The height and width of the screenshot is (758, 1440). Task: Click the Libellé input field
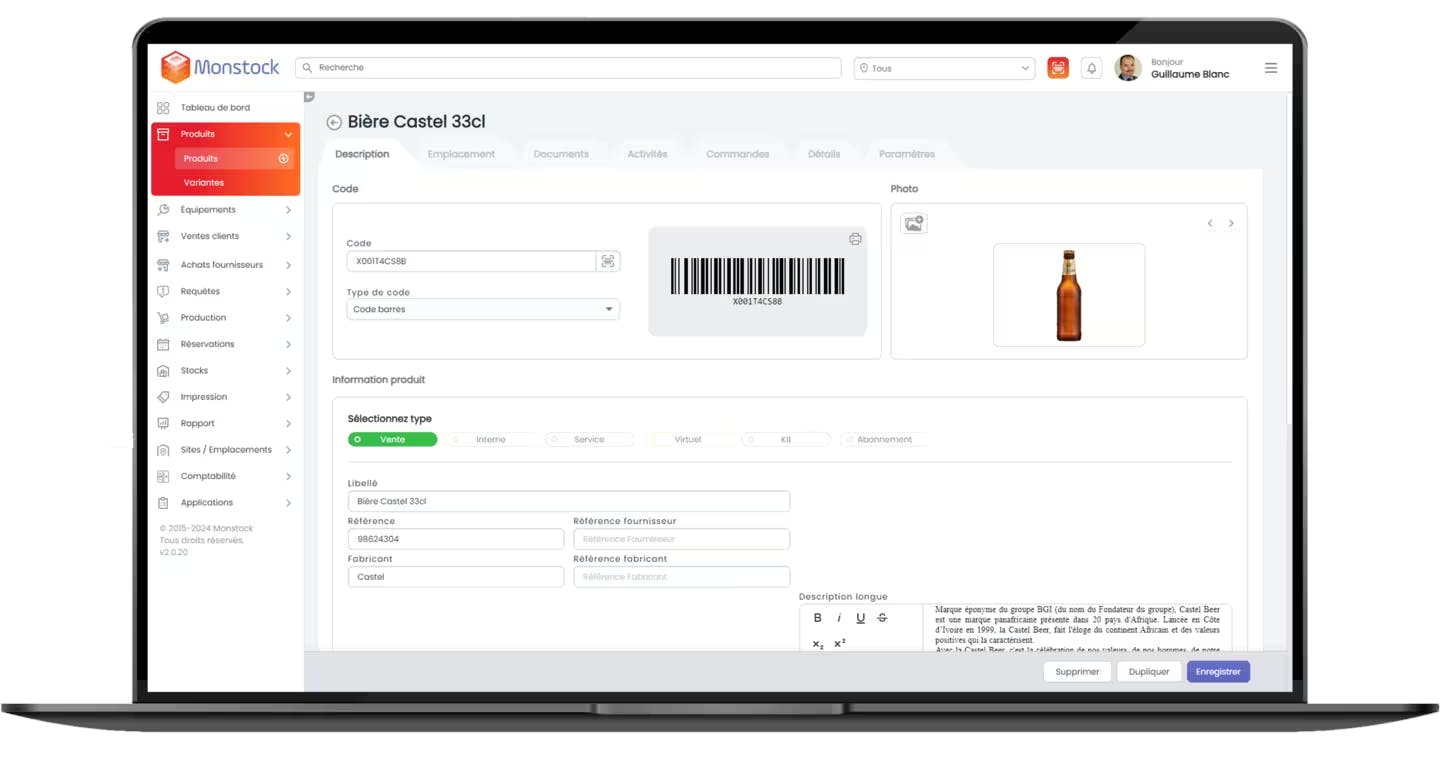(569, 501)
